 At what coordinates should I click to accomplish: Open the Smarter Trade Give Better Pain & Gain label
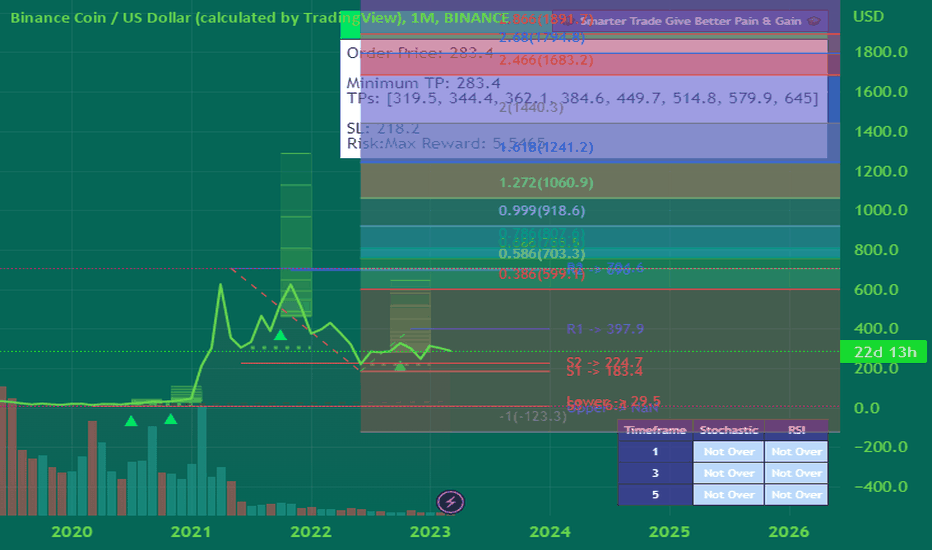pos(690,21)
